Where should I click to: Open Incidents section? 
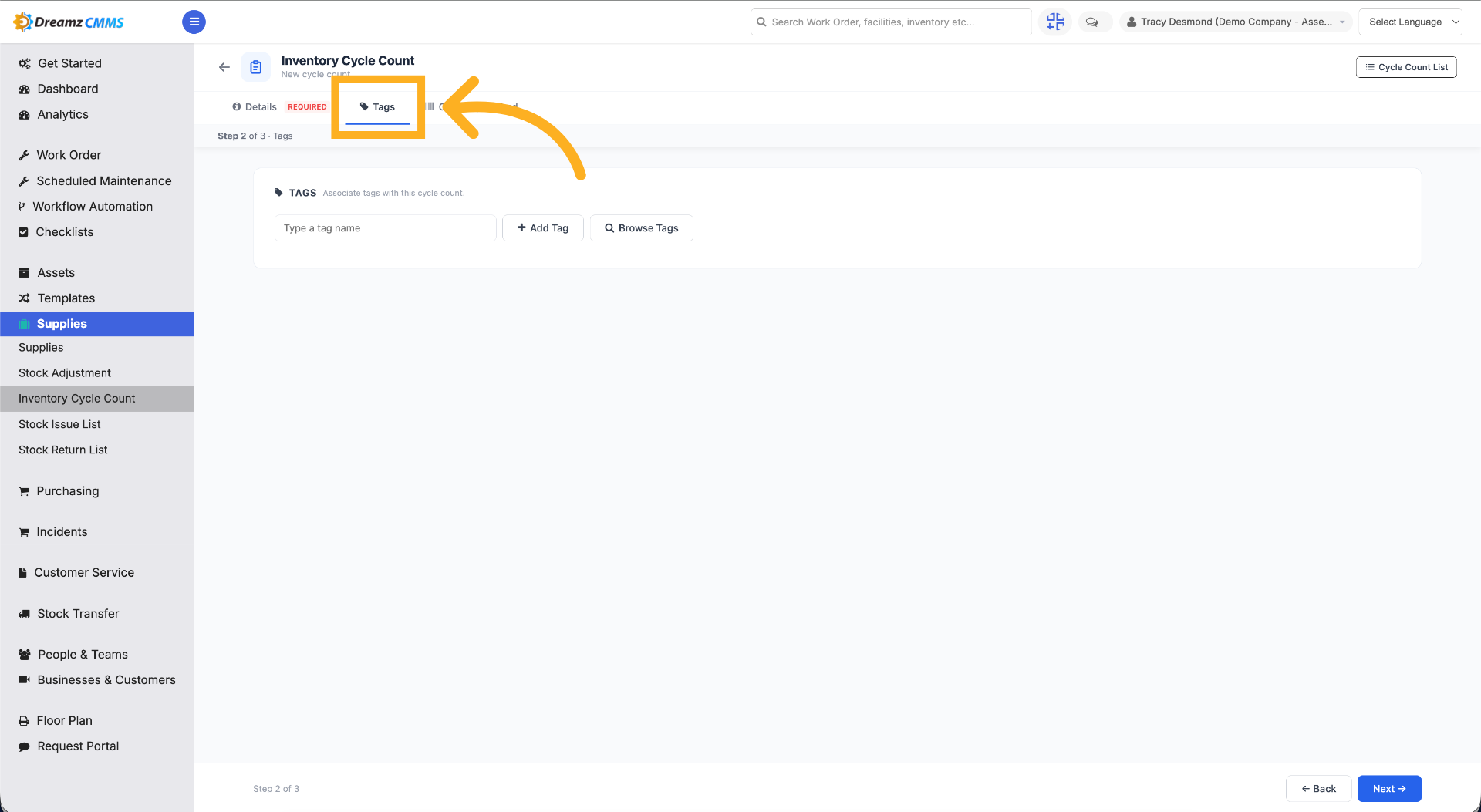62,532
